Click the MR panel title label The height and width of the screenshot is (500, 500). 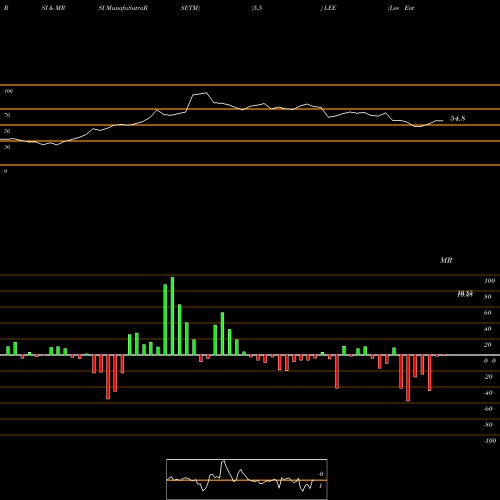click(x=446, y=260)
